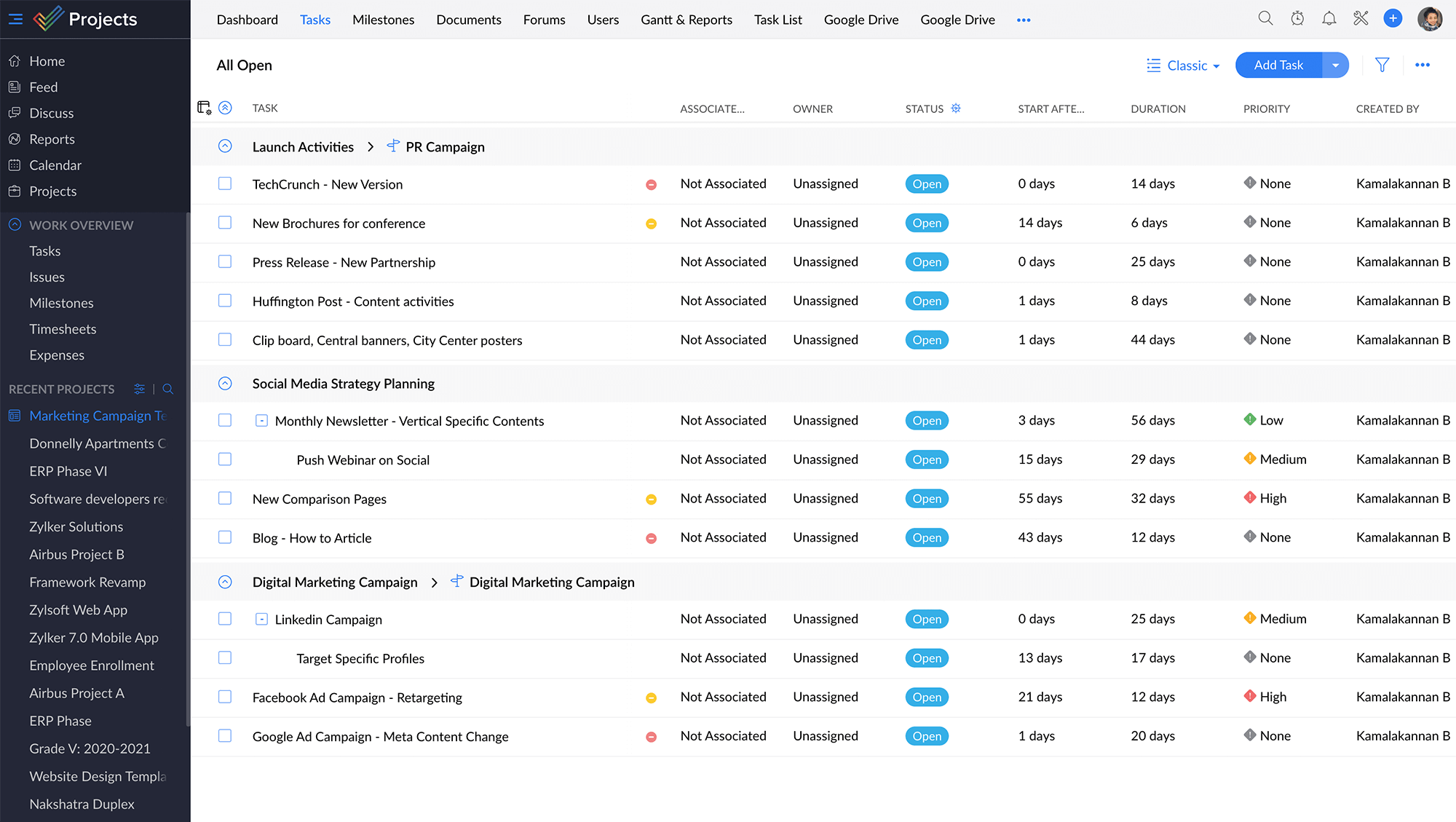Expand the Social Media Strategy Planning section
The height and width of the screenshot is (822, 1456).
pos(225,383)
